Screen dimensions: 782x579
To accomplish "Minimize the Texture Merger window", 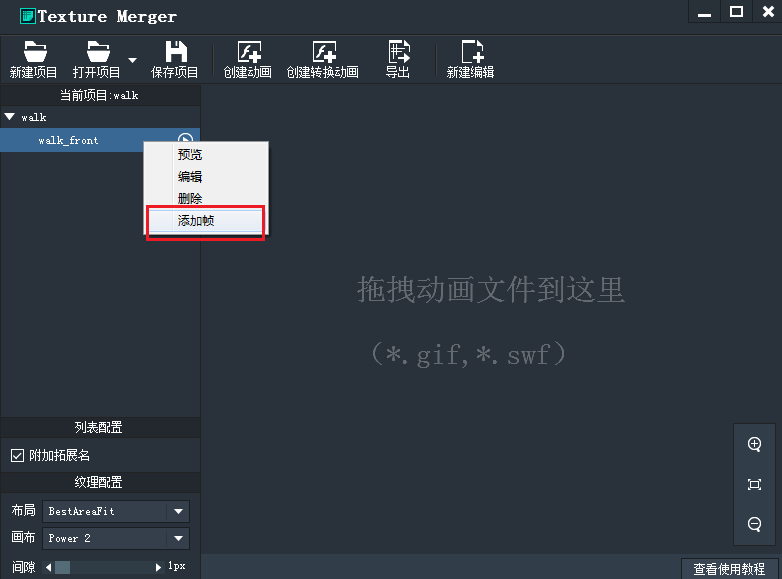I will tap(704, 12).
